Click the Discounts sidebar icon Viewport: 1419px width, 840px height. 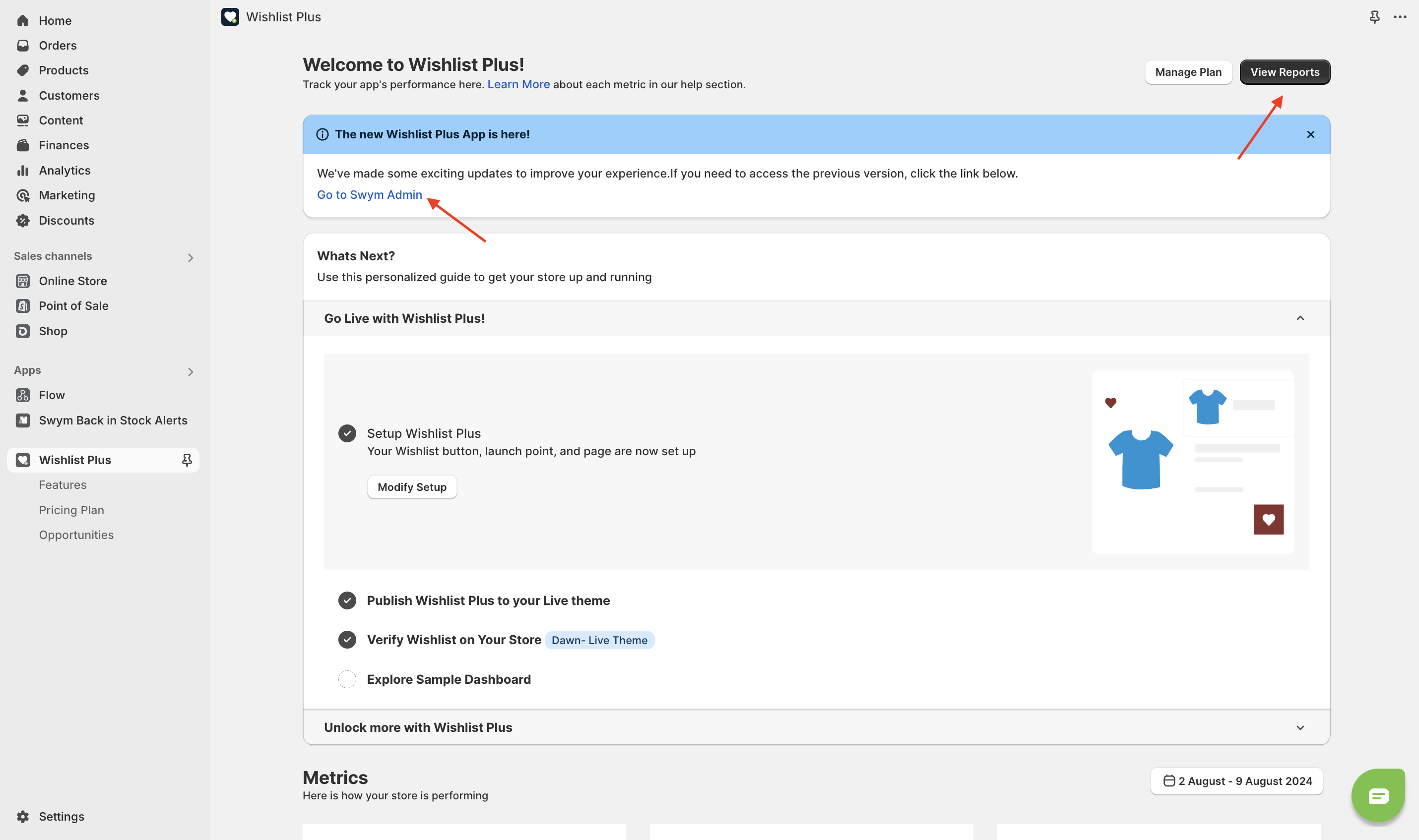pos(23,220)
